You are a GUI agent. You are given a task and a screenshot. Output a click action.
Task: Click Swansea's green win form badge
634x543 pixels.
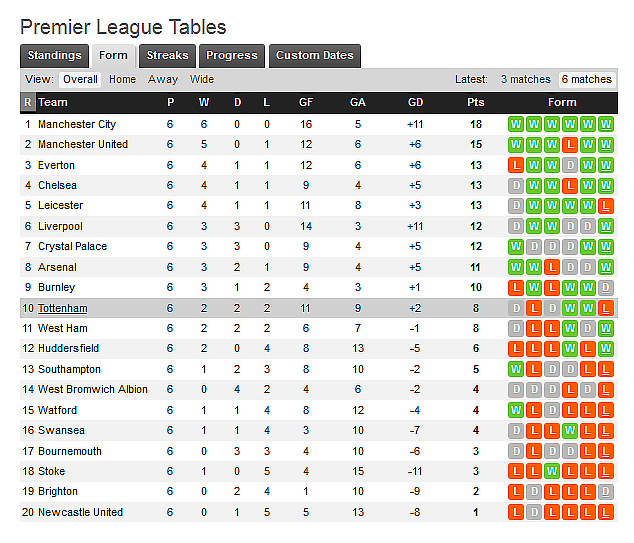[x=570, y=430]
